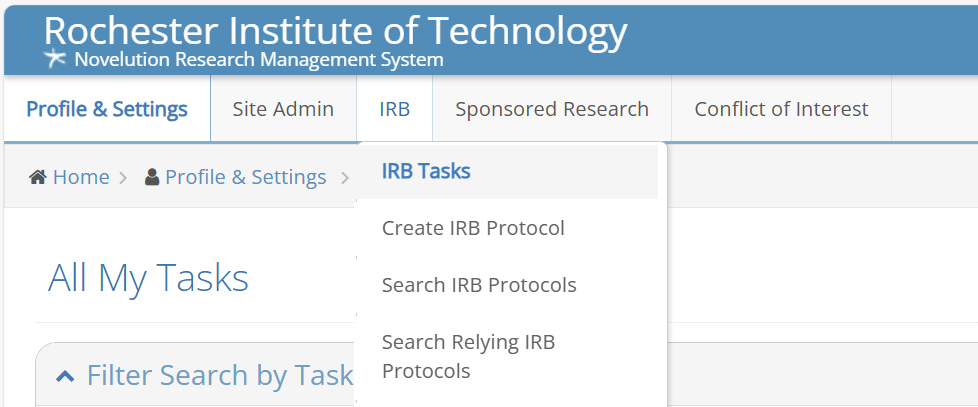This screenshot has height=407, width=978.
Task: Open Search IRB Protocols menu item
Action: point(479,285)
